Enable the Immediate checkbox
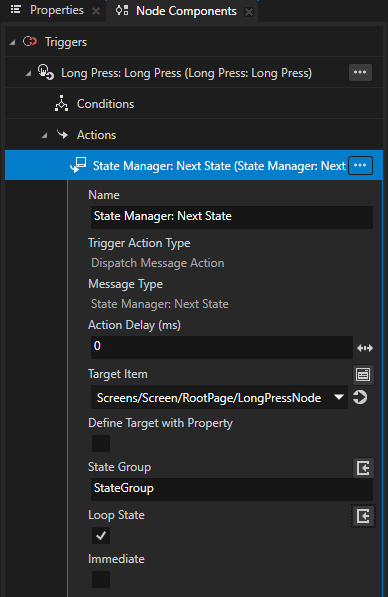The image size is (388, 597). tap(101, 579)
